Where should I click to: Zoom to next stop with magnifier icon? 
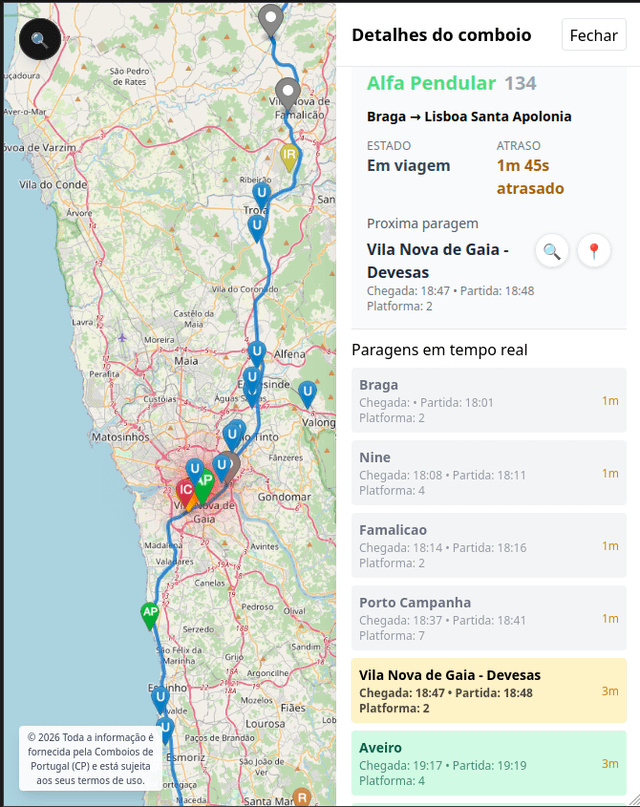point(552,251)
